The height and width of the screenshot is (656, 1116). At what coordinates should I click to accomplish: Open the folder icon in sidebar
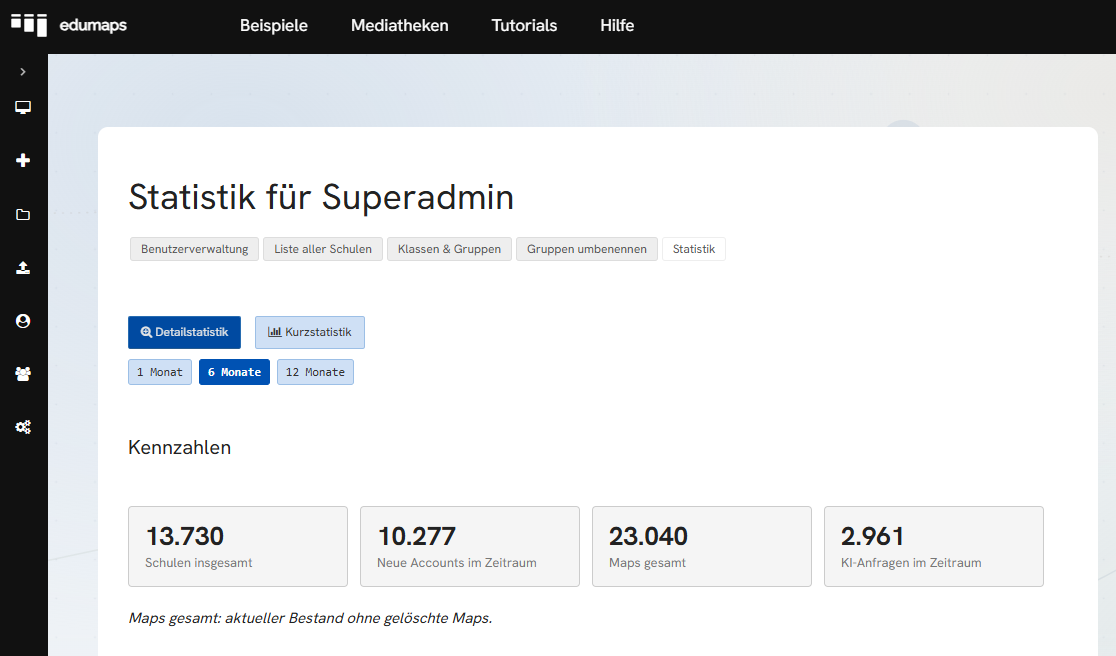[23, 214]
